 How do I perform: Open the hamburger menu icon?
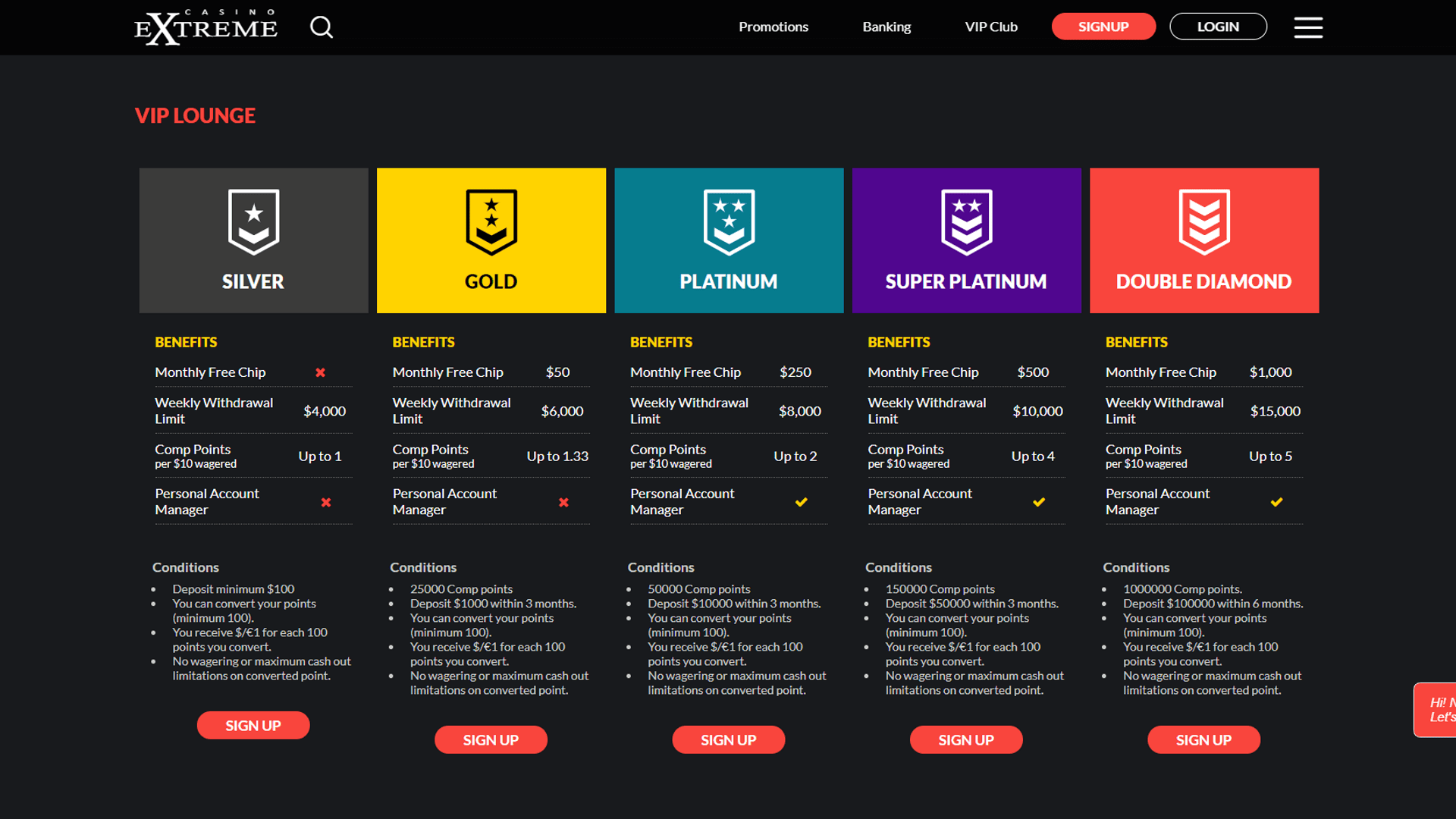1308,27
